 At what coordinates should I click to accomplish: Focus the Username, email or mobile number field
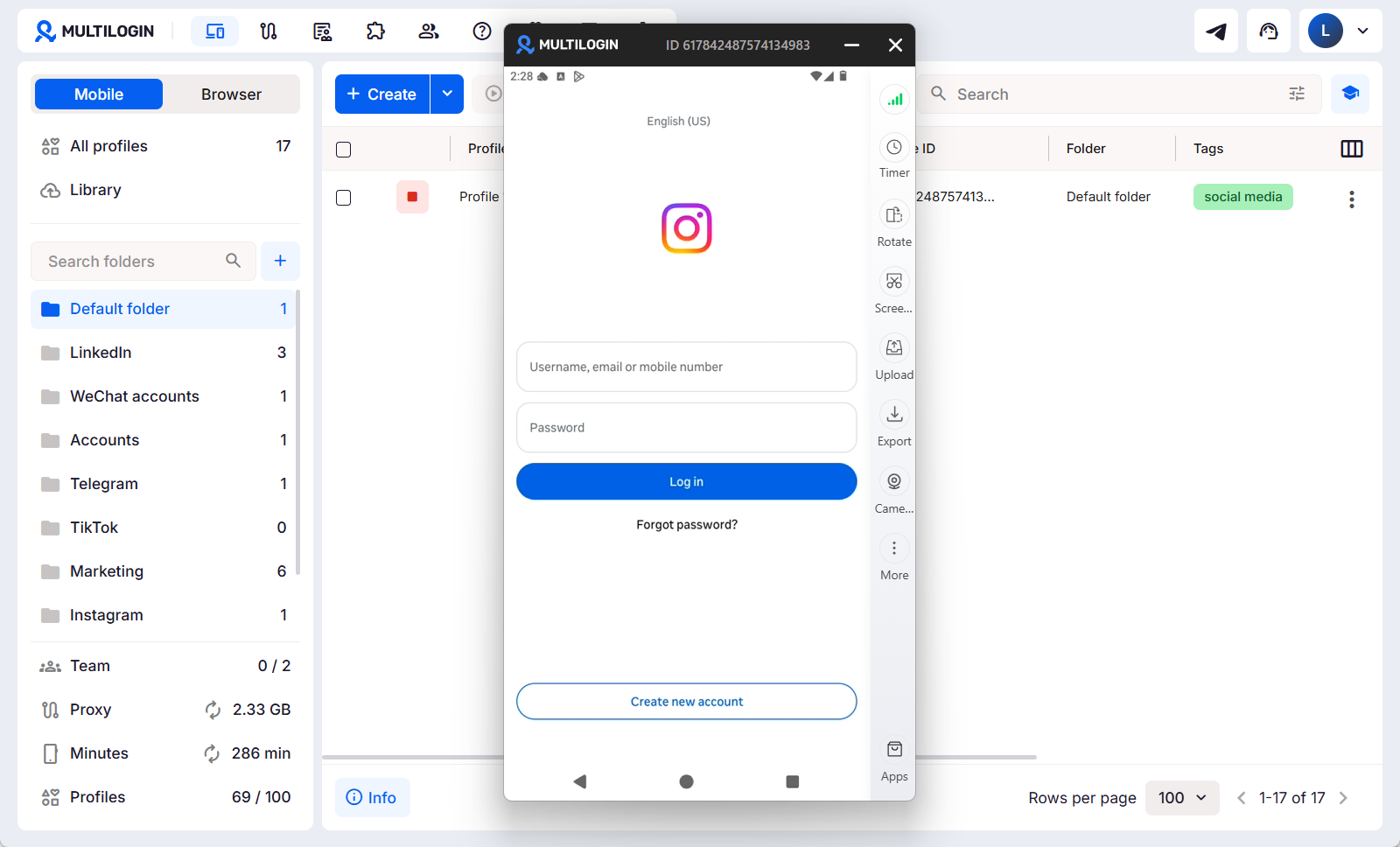[x=687, y=367]
